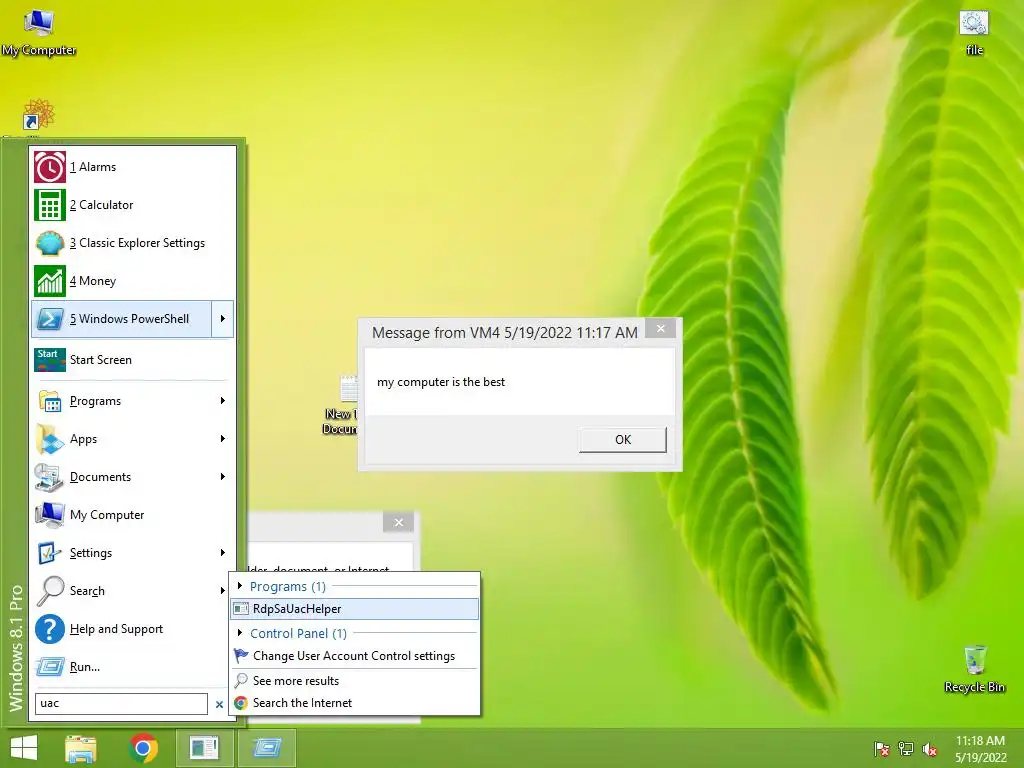Open the Programs folder icon
The image size is (1024, 768).
(x=50, y=401)
